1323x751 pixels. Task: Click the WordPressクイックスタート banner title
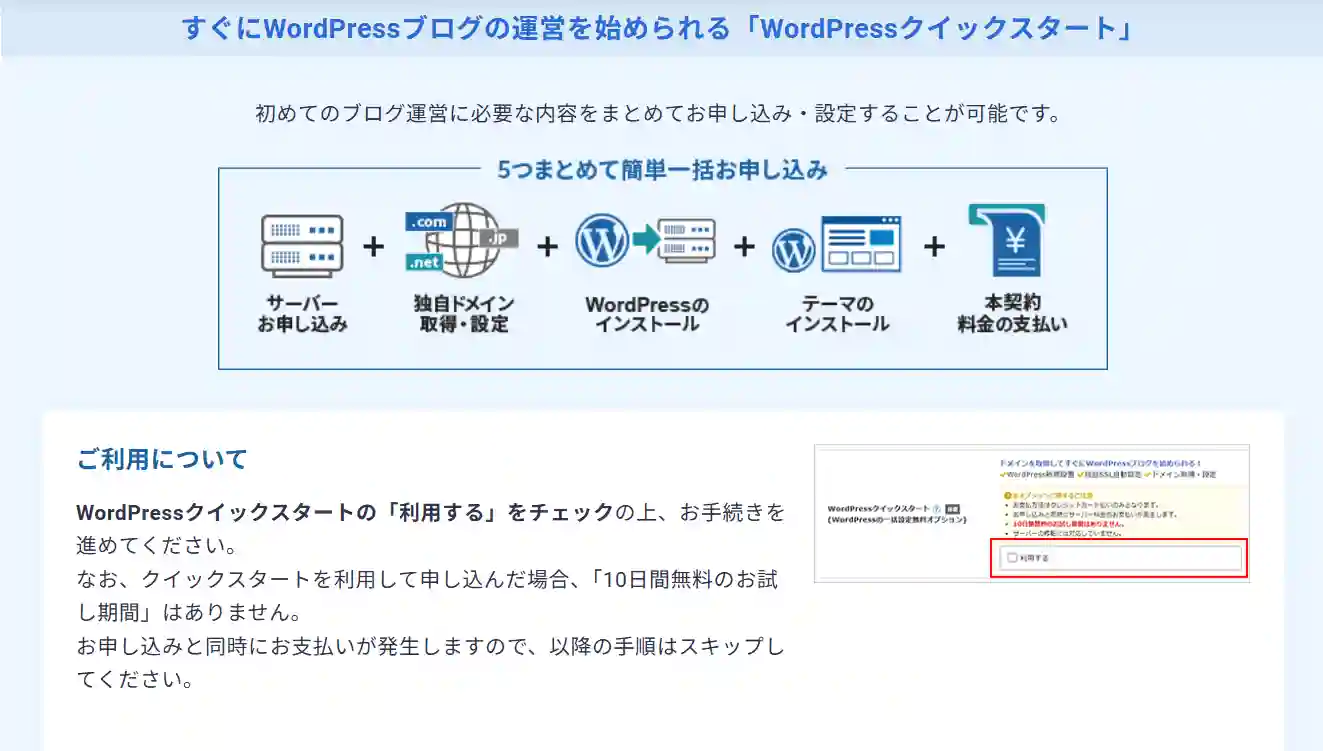click(661, 29)
